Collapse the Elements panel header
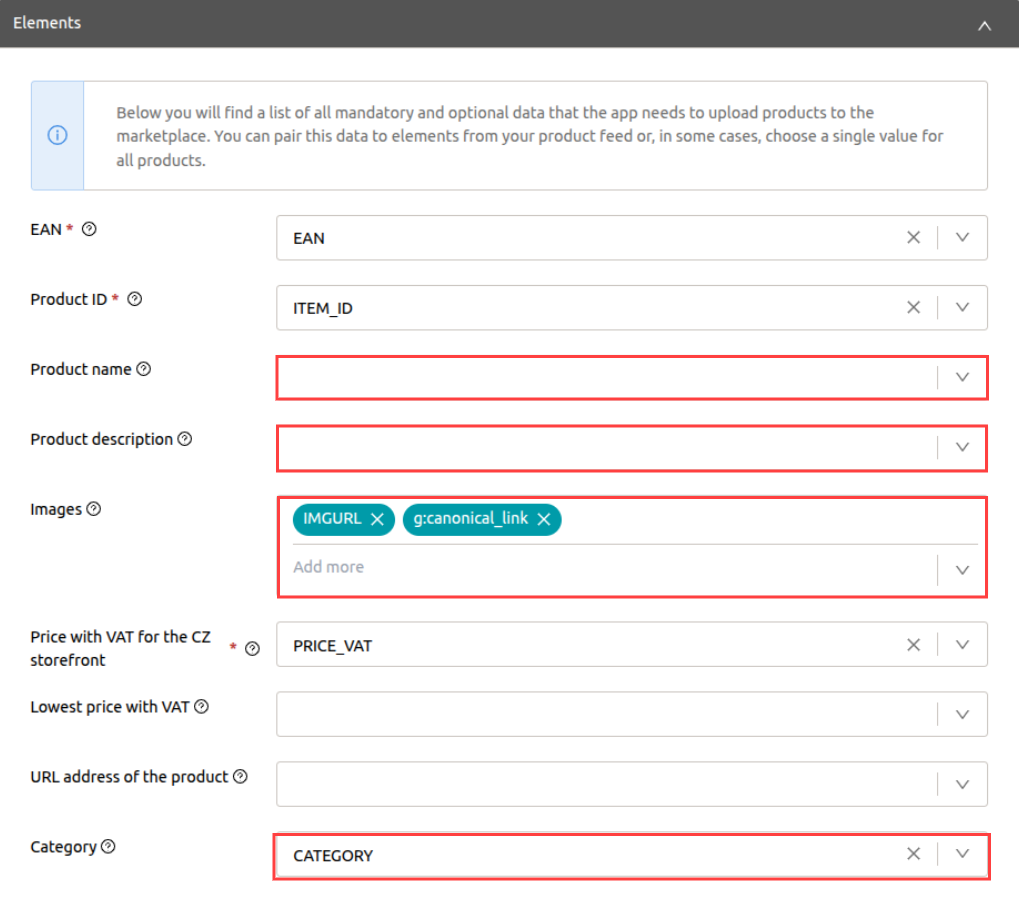1019x898 pixels. (x=984, y=25)
